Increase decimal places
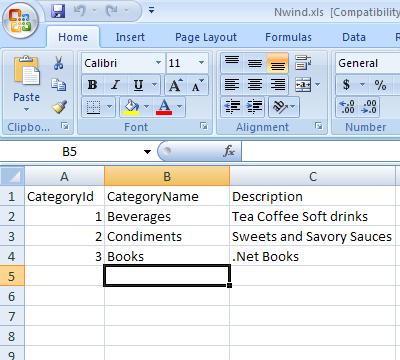The image size is (400, 360). click(x=347, y=107)
